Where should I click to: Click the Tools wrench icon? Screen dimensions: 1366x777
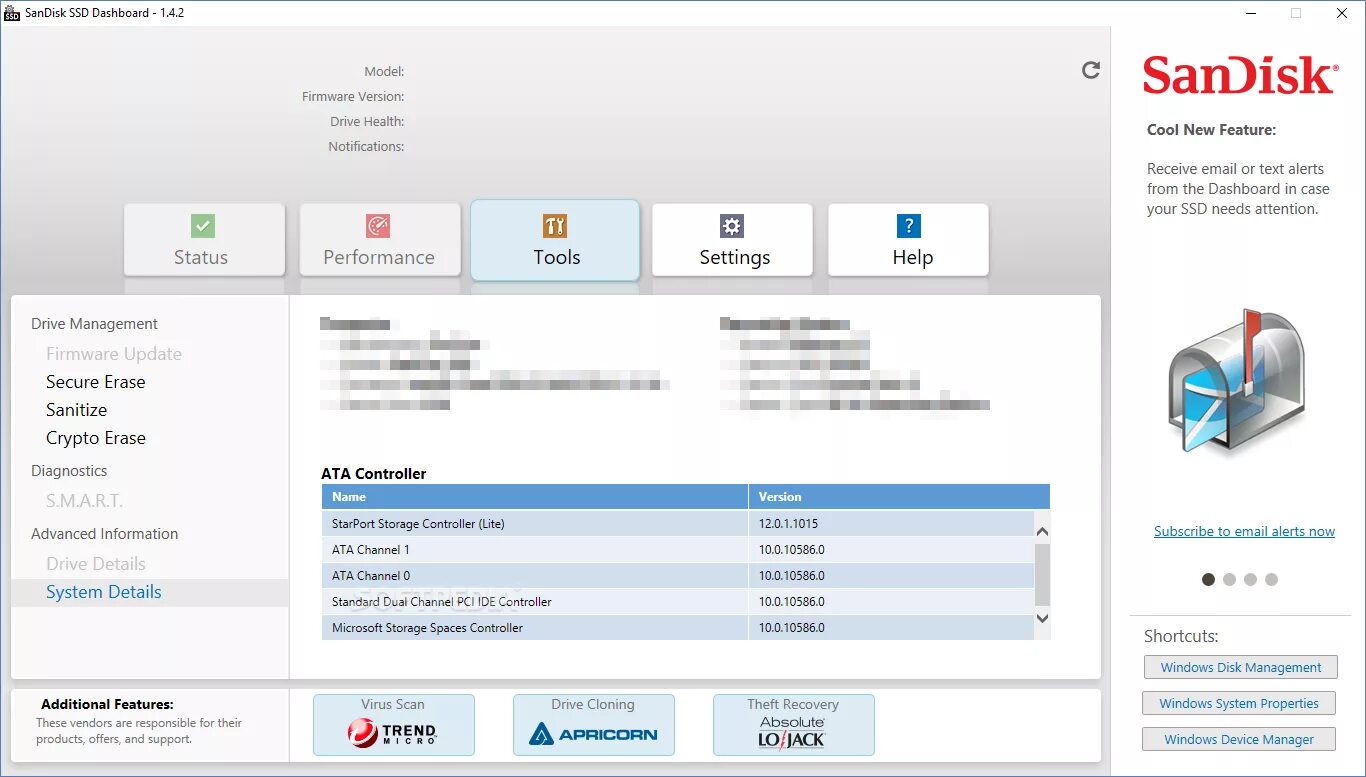coord(556,227)
